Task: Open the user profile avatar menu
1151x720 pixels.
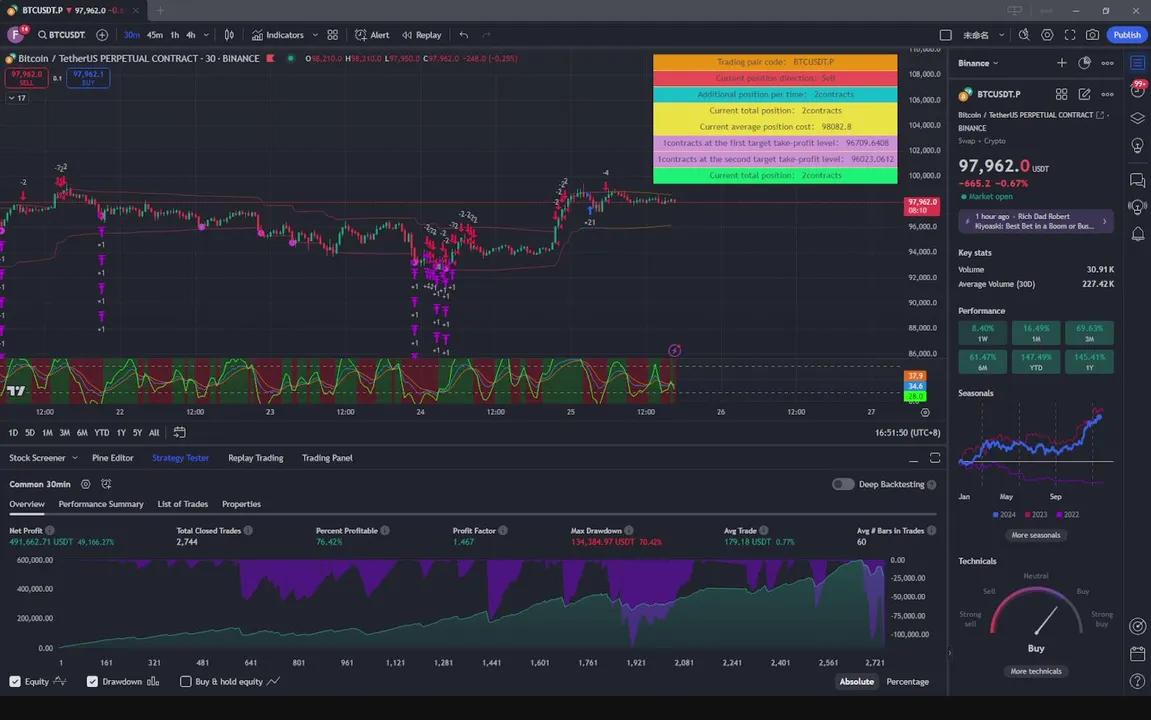Action: 16,34
